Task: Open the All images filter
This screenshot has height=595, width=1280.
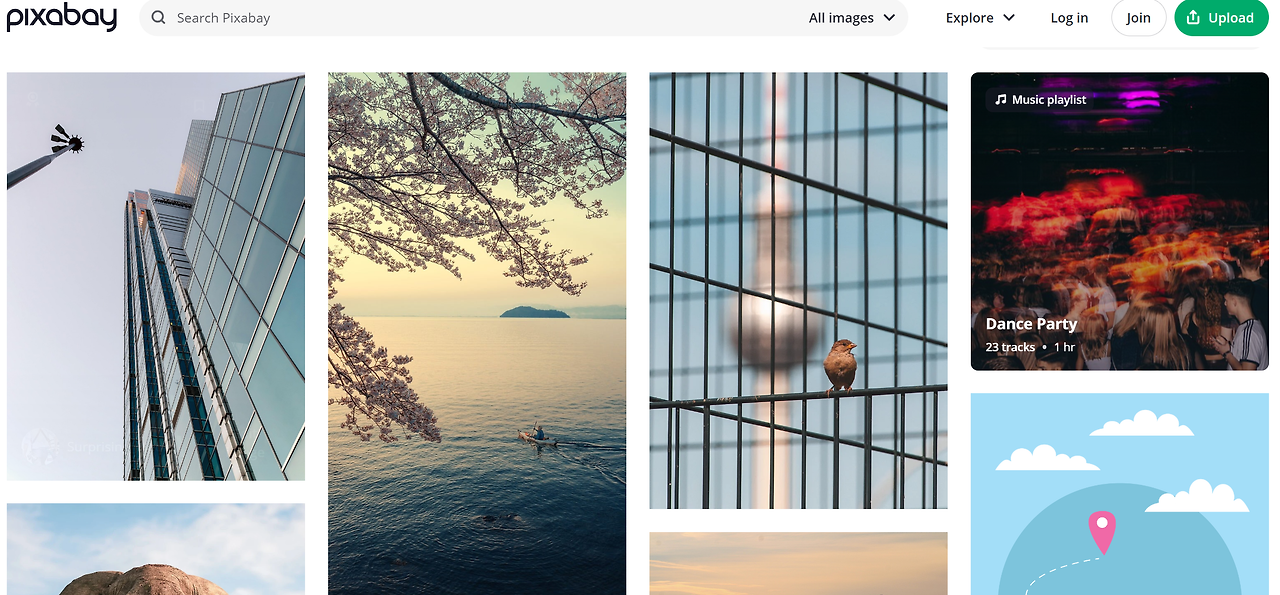Action: pos(852,18)
